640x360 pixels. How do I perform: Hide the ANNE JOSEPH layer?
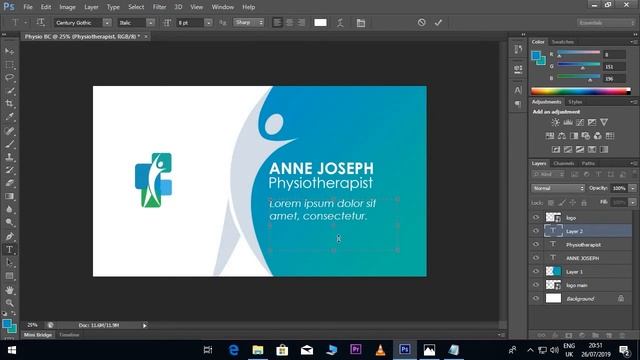tap(536, 258)
